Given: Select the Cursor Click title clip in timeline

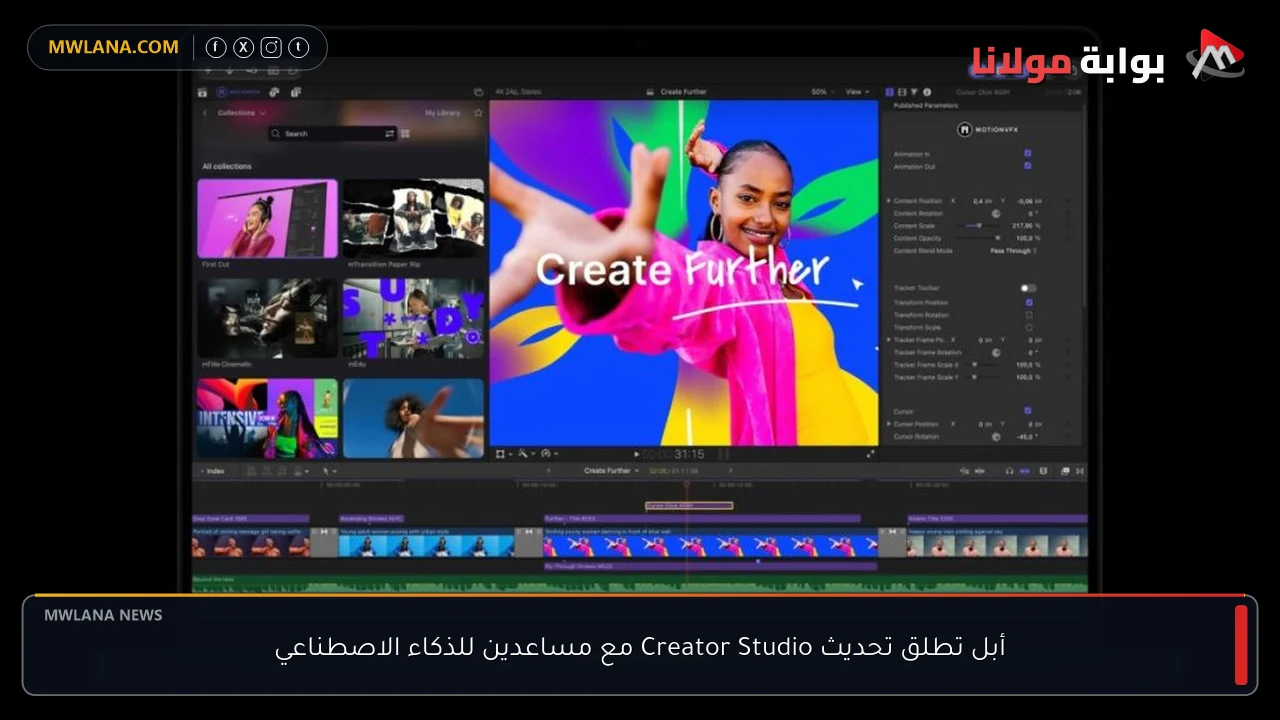Looking at the screenshot, I should click(x=689, y=506).
